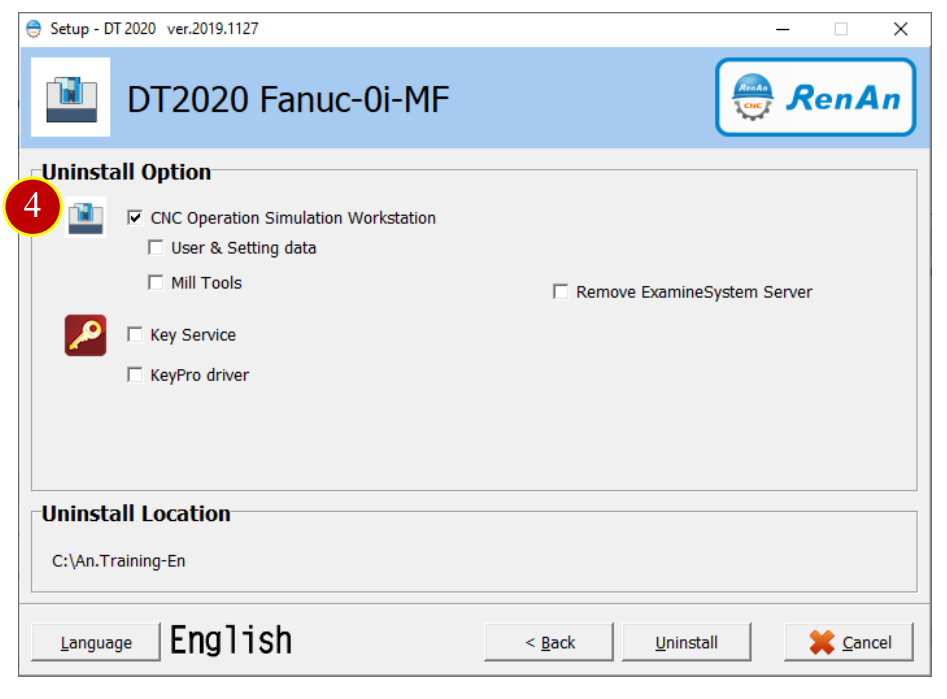
Task: Click the red number 4 step marker
Action: click(33, 206)
